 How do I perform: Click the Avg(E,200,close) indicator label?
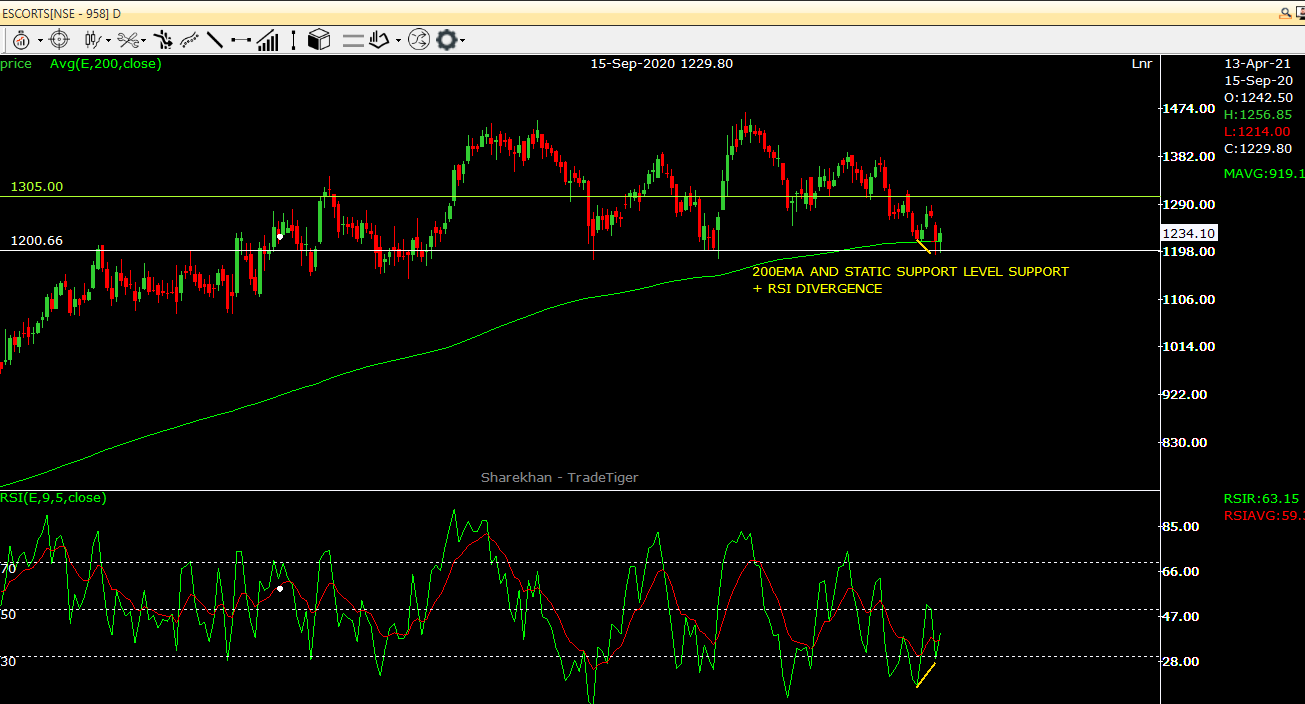(x=106, y=63)
